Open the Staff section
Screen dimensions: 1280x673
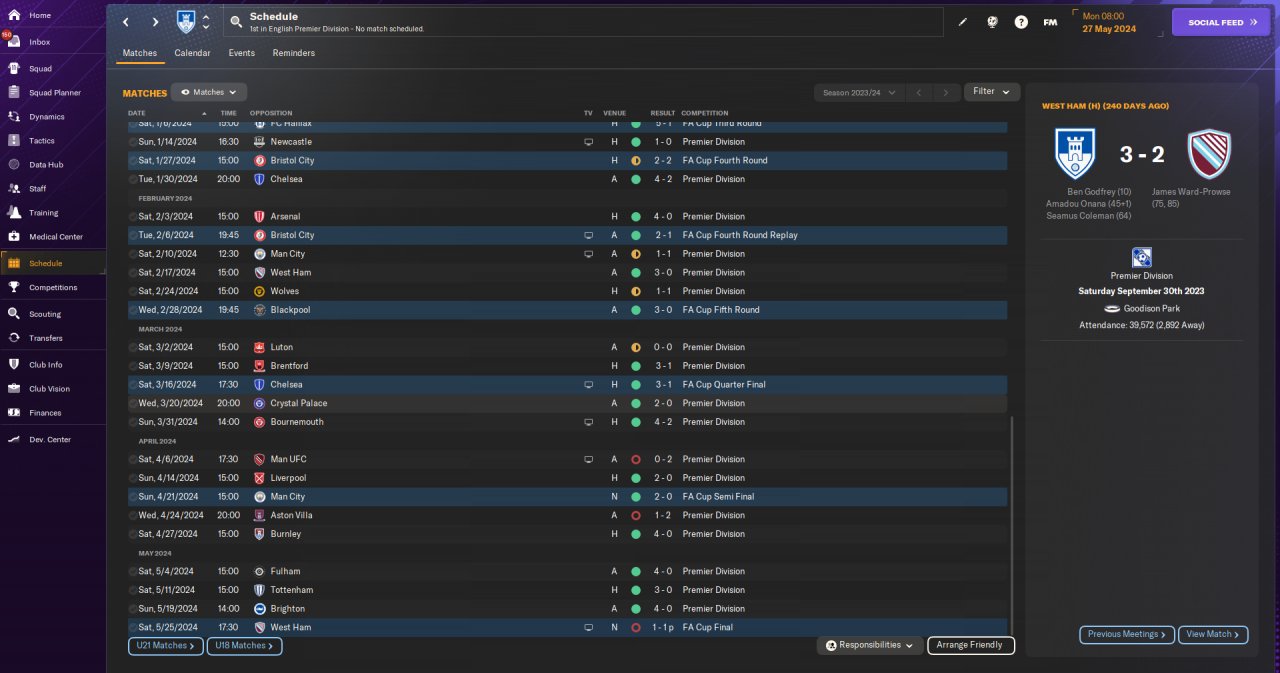(x=38, y=189)
